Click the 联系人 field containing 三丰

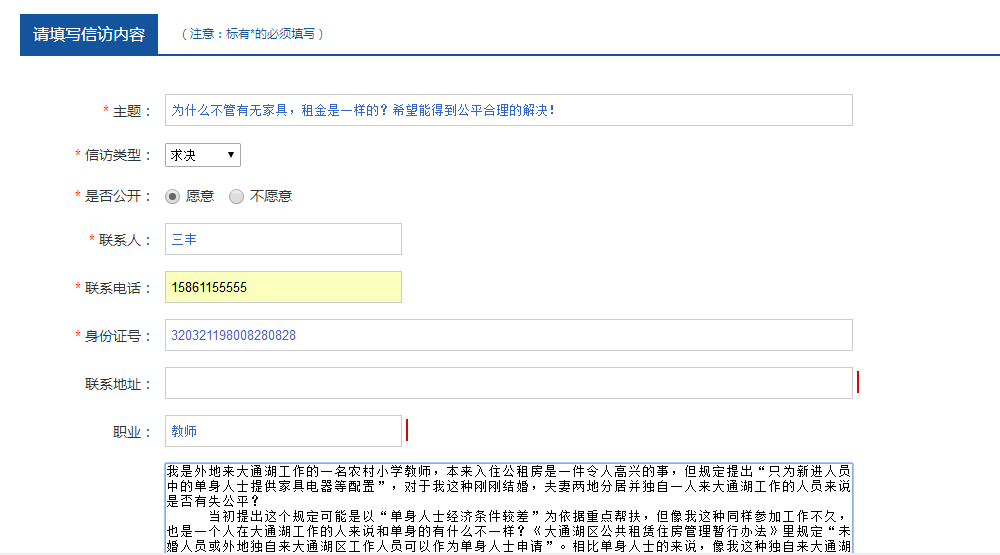pos(283,239)
